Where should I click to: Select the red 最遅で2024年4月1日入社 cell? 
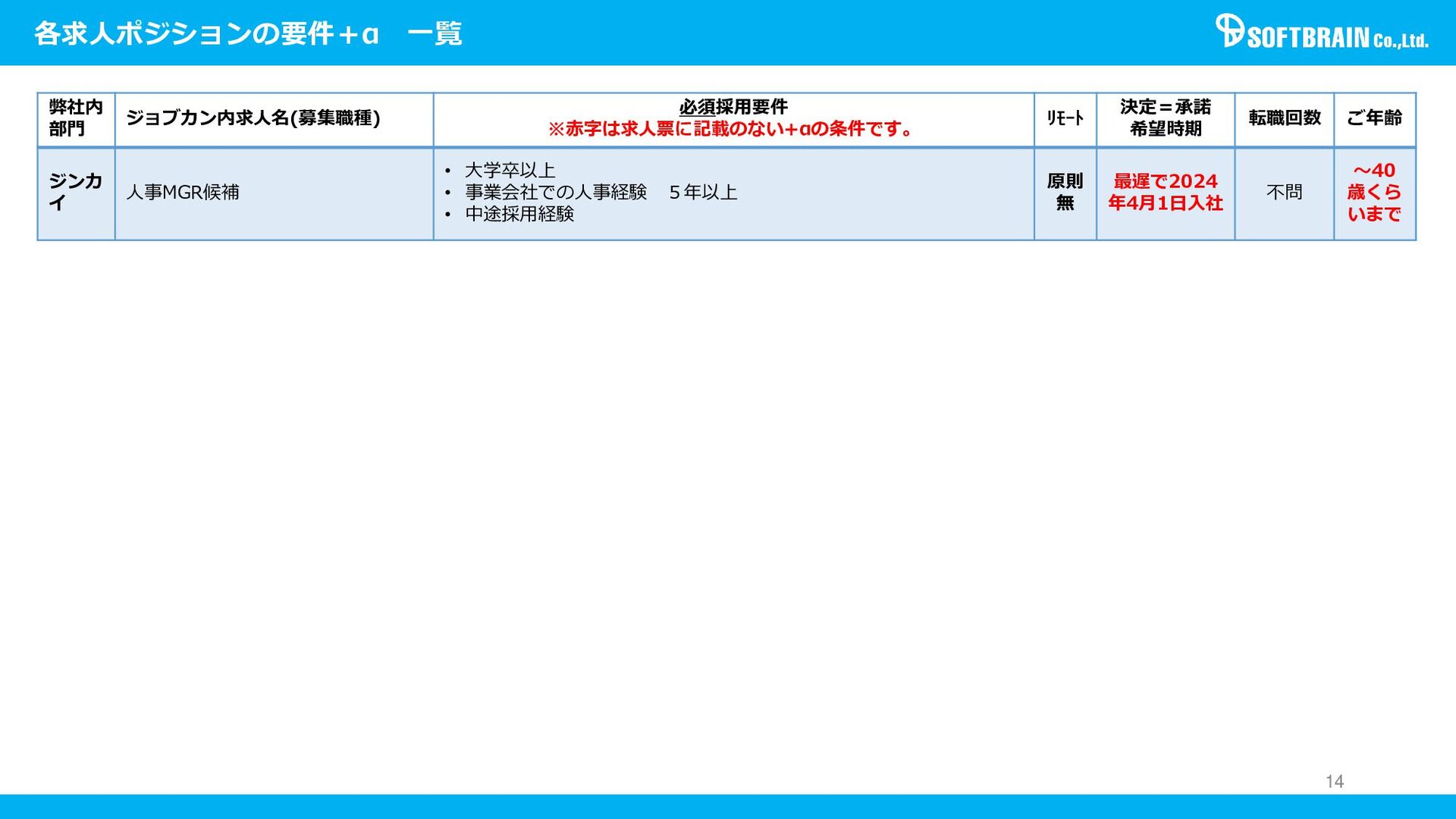1166,193
